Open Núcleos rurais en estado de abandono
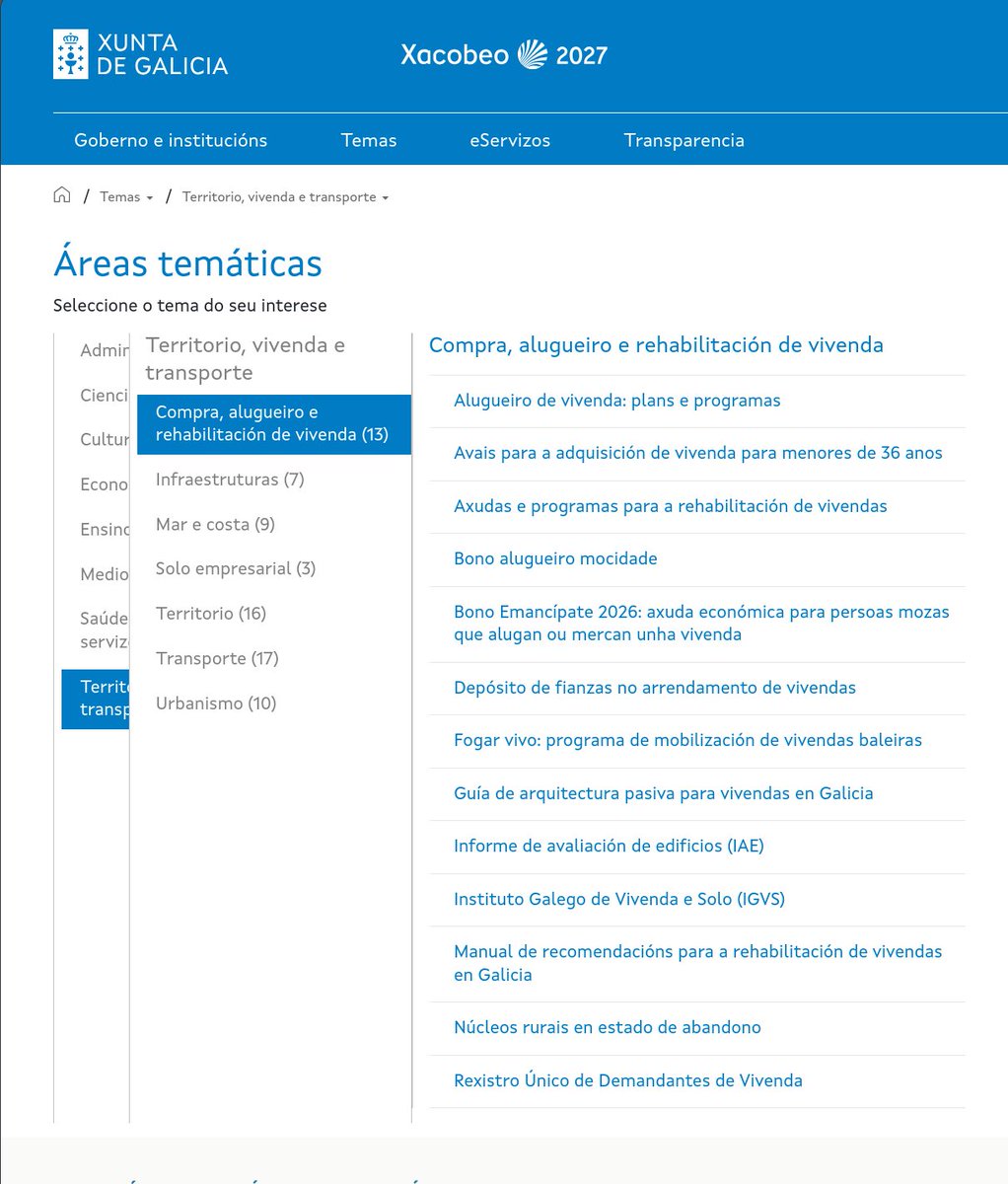This screenshot has height=1184, width=1008. (608, 1027)
